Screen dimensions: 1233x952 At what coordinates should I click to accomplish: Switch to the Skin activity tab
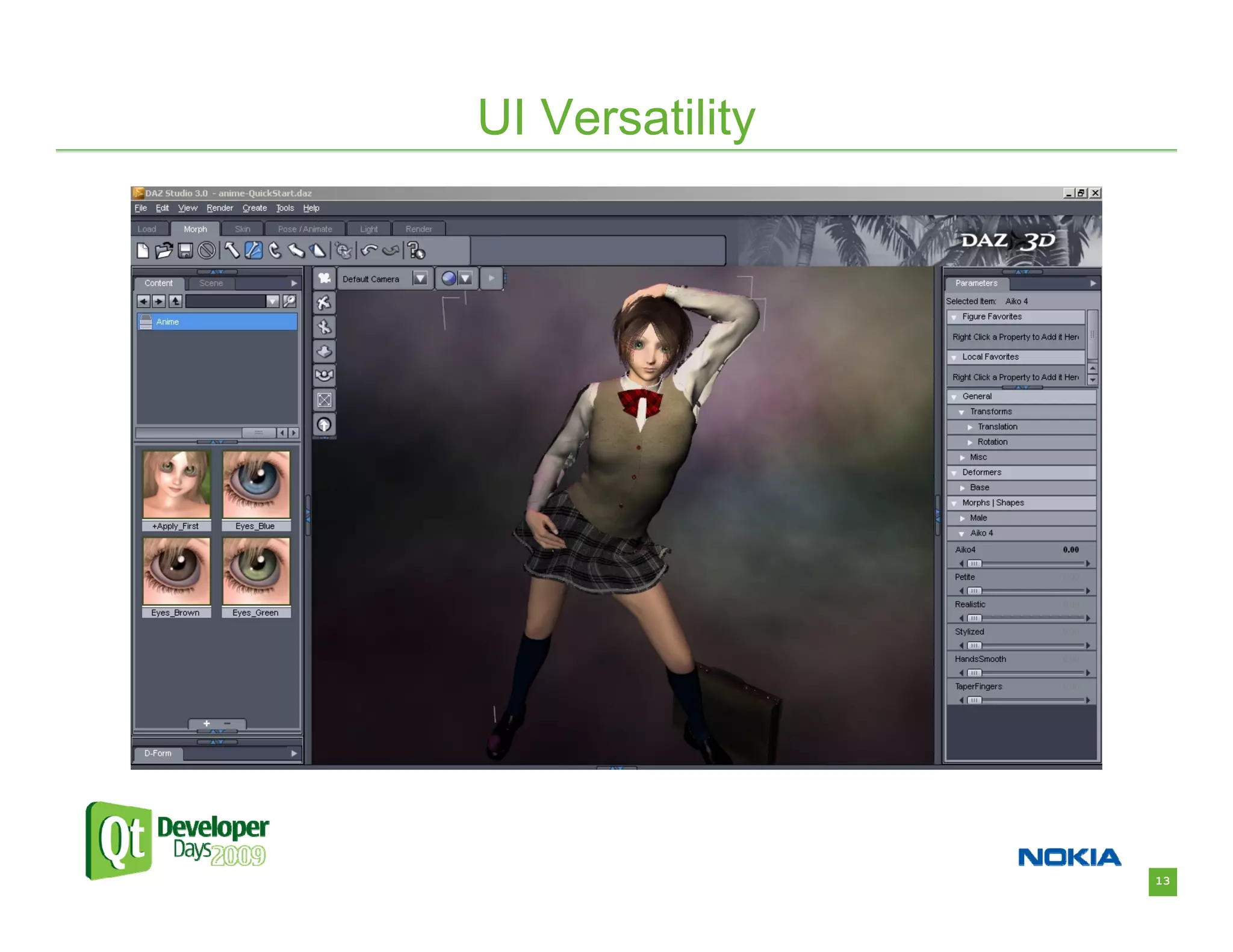[x=243, y=229]
